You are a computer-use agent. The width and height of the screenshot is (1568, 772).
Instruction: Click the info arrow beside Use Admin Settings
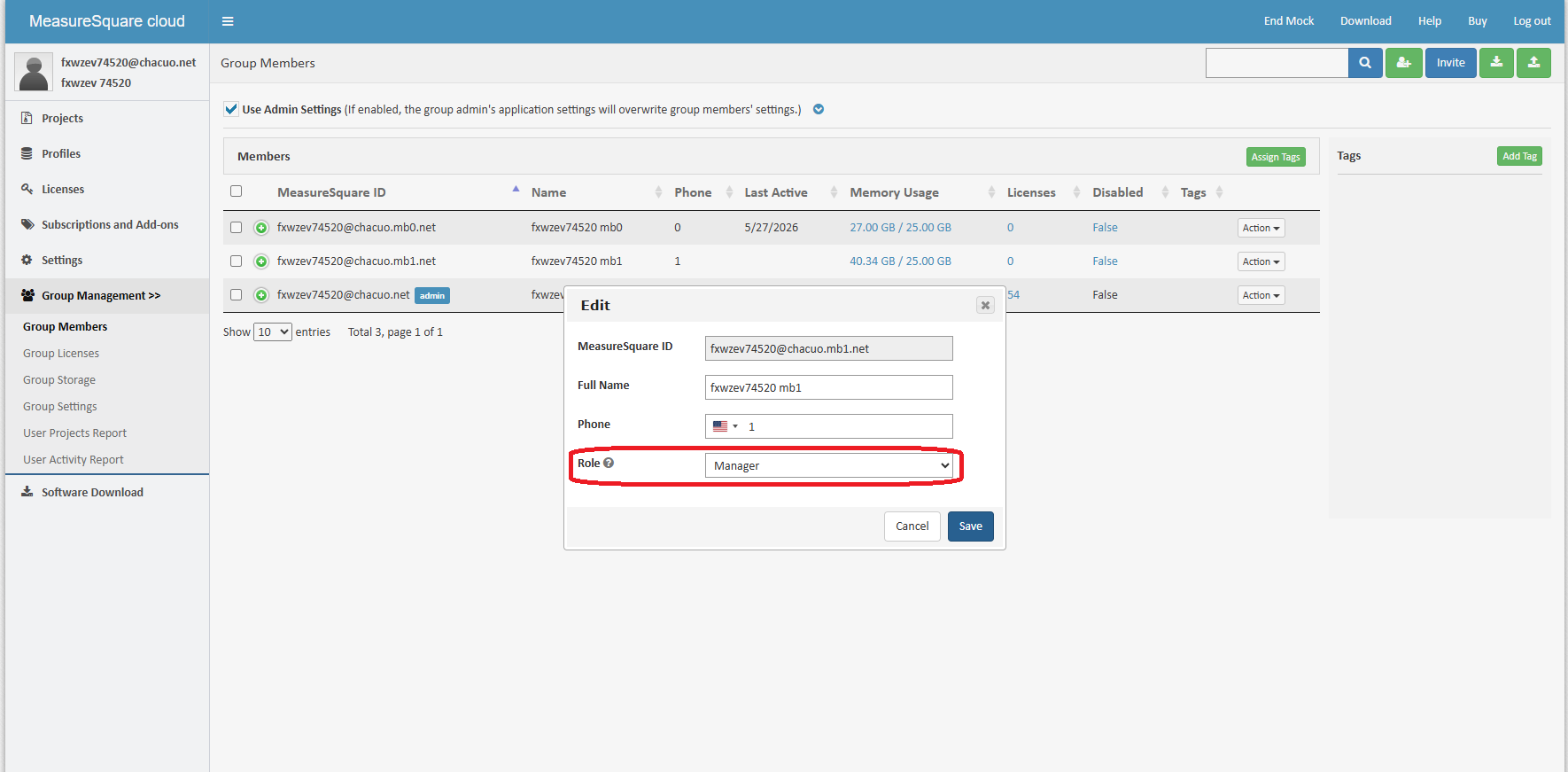coord(819,109)
